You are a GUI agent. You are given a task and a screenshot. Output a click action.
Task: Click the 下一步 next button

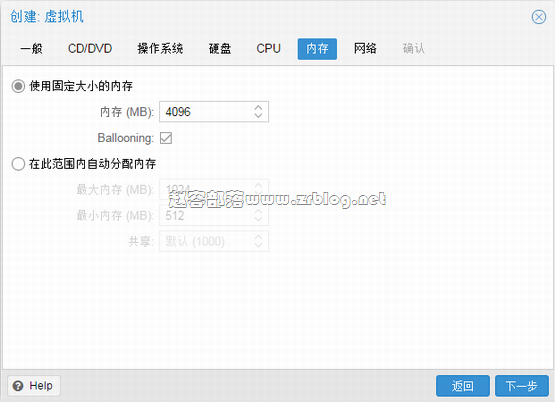click(521, 386)
